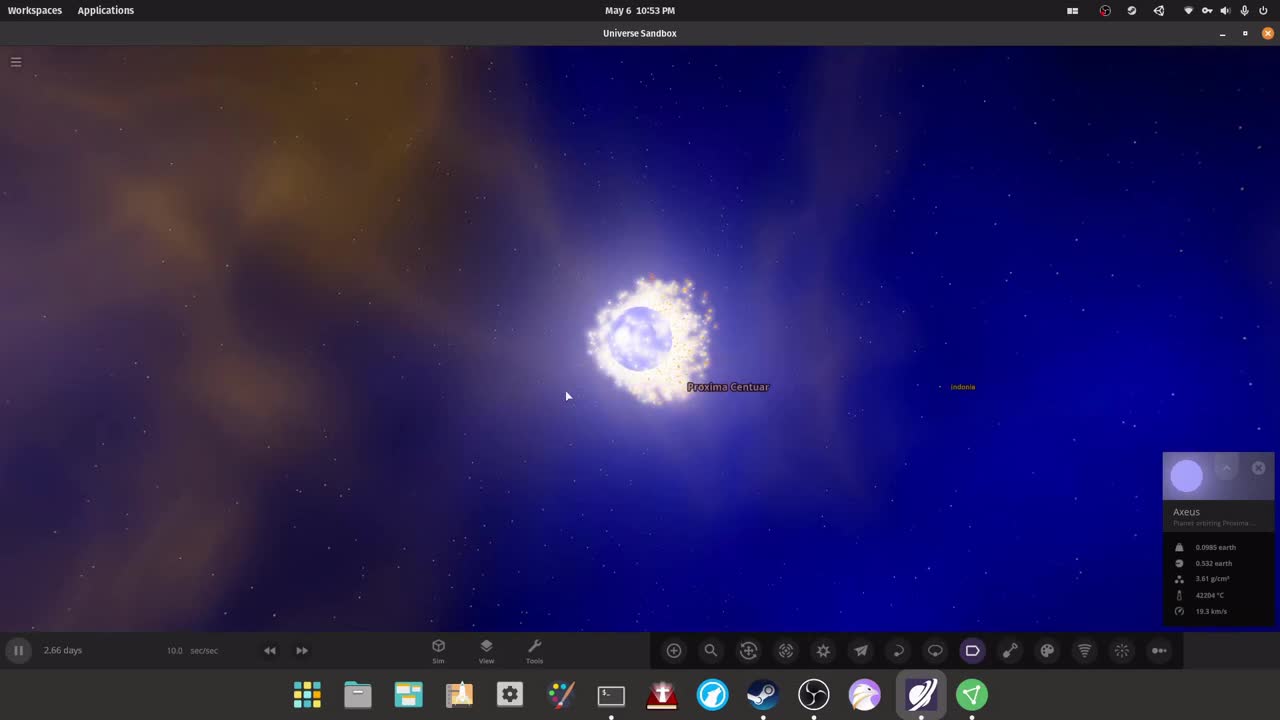Image resolution: width=1280 pixels, height=720 pixels.
Task: Click the Axeus planet thumbnail
Action: [x=1187, y=476]
